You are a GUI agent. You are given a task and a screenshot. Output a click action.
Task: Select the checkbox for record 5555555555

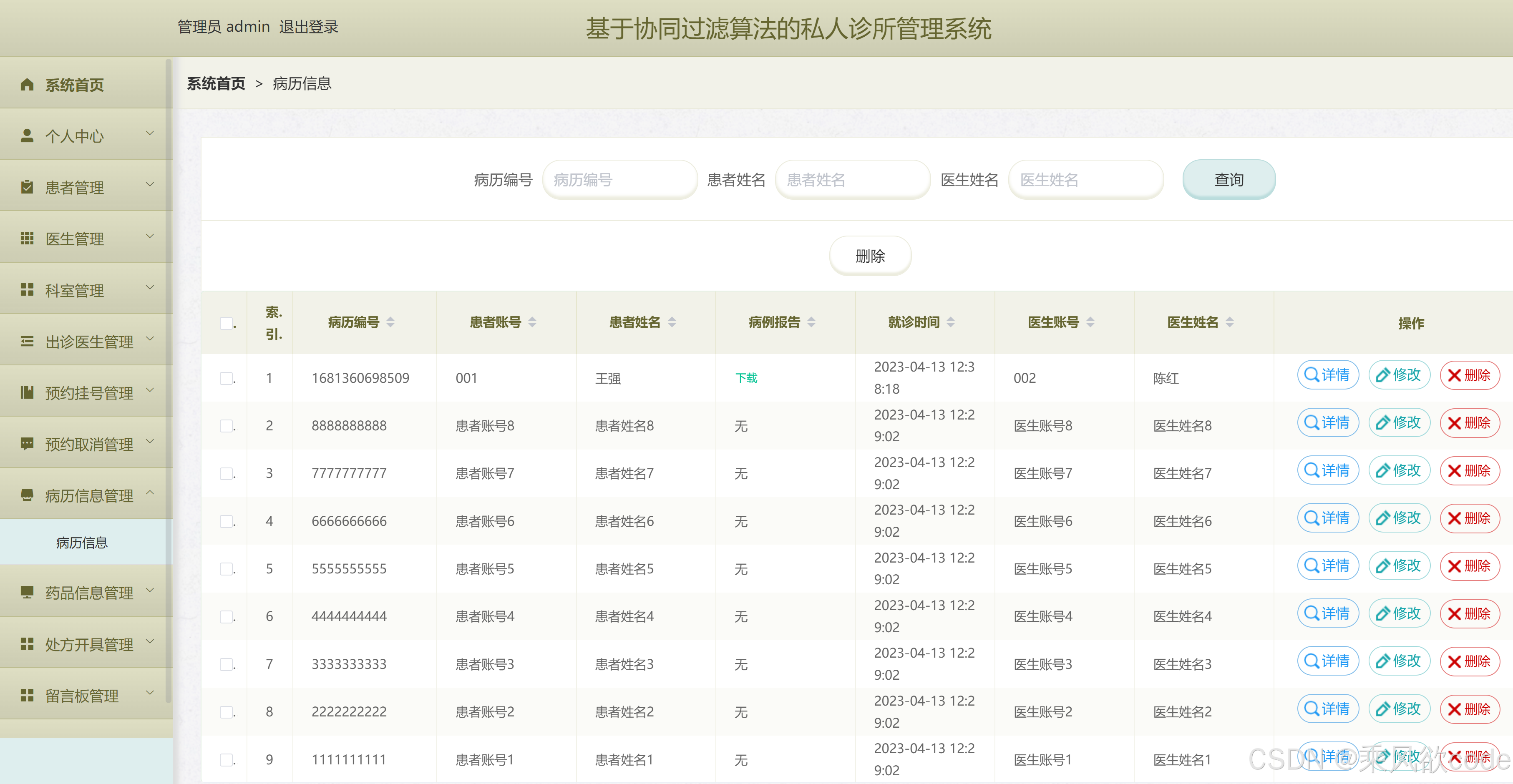[x=226, y=568]
